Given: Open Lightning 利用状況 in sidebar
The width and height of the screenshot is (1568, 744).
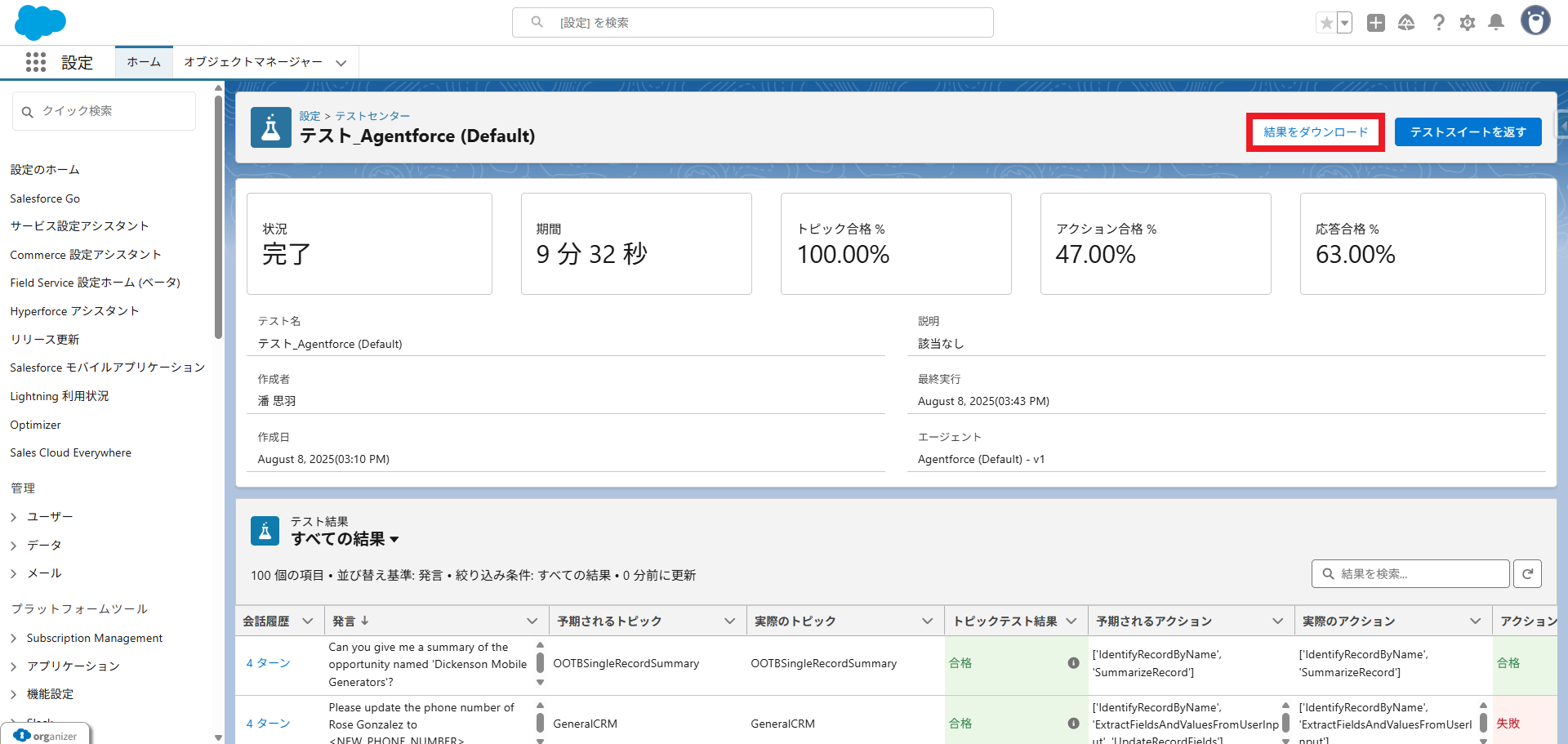Looking at the screenshot, I should pyautogui.click(x=59, y=396).
